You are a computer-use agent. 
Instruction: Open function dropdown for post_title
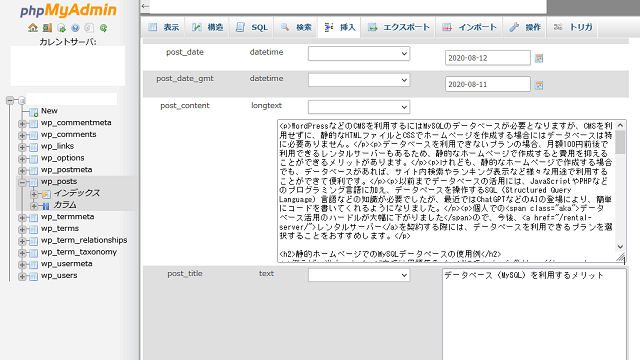click(x=359, y=275)
